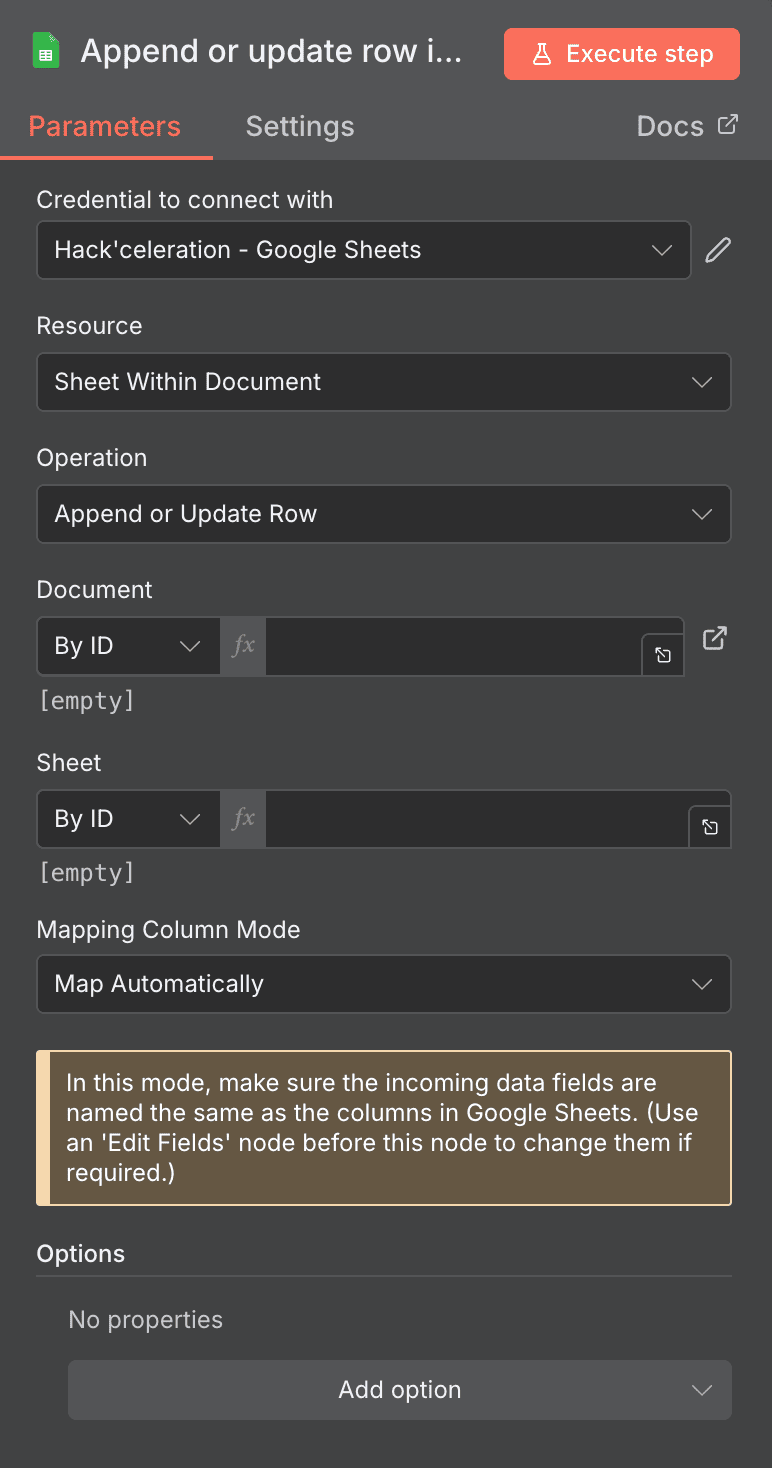This screenshot has width=772, height=1468.
Task: Expand the Document field editor icon
Action: (x=662, y=655)
